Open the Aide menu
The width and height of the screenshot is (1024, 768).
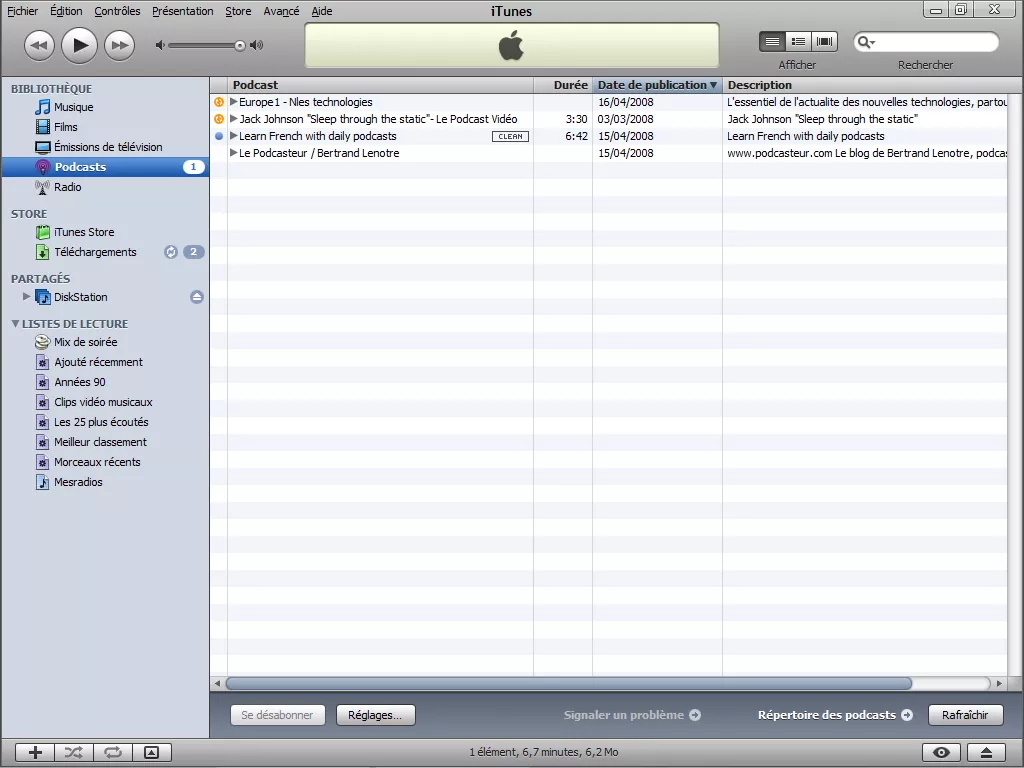coord(322,11)
